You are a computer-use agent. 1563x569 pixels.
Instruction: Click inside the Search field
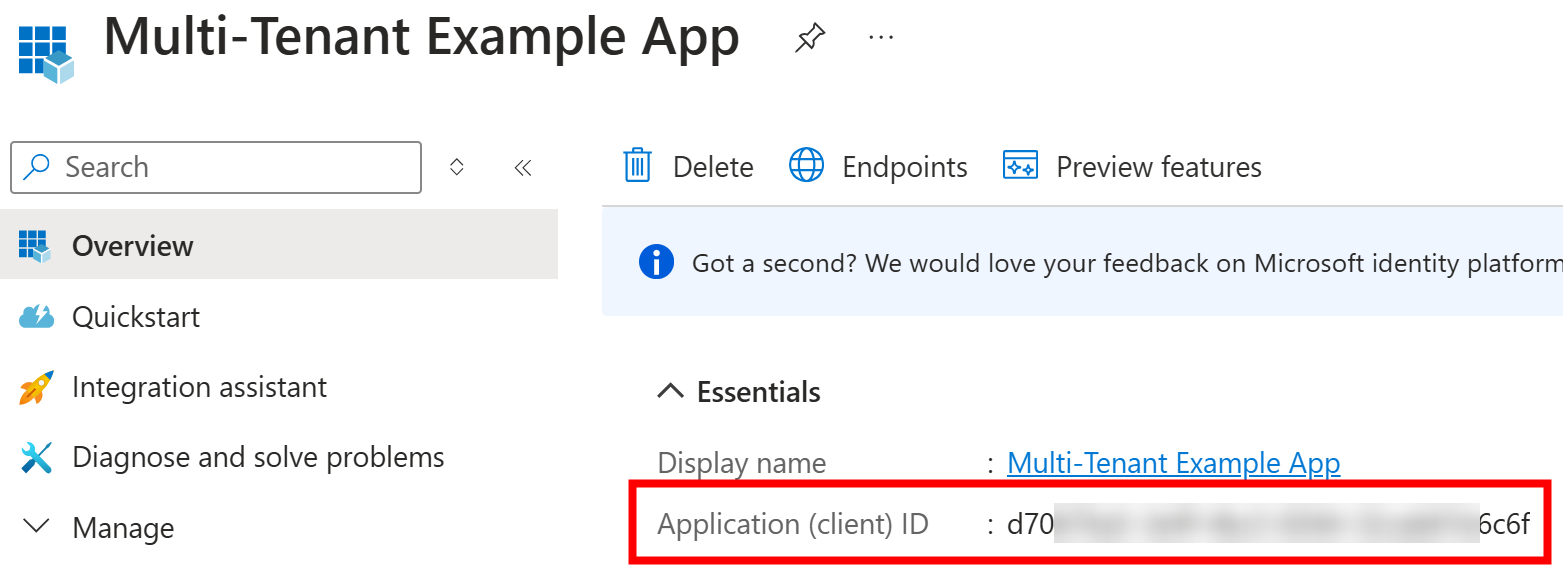[x=216, y=167]
